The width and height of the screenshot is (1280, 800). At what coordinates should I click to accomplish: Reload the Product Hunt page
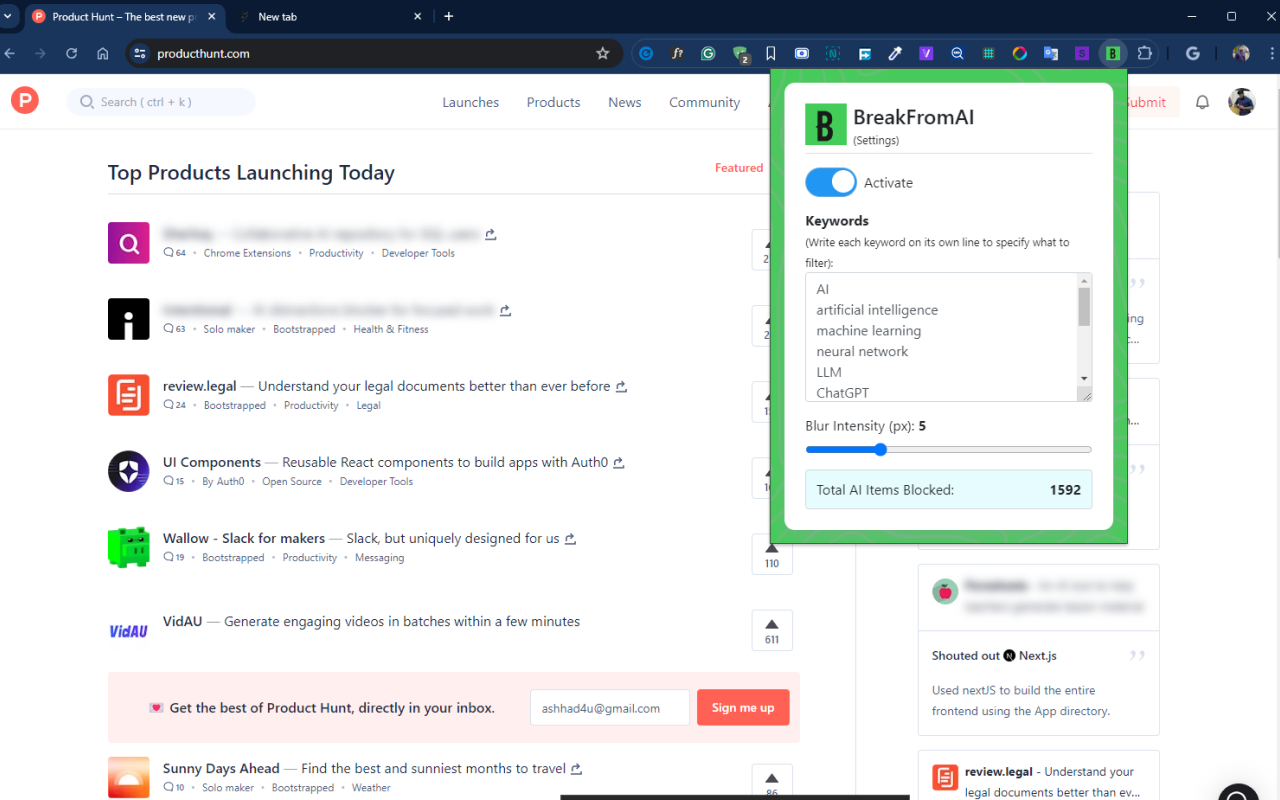[72, 54]
